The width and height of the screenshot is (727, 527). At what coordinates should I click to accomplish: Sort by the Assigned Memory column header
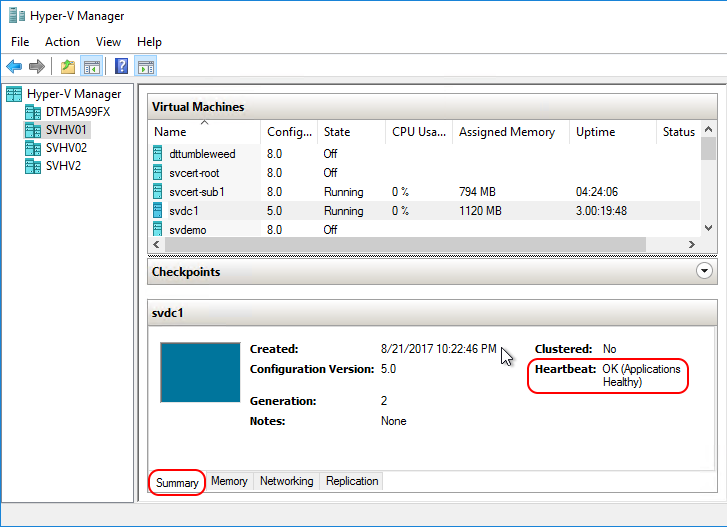coord(510,132)
